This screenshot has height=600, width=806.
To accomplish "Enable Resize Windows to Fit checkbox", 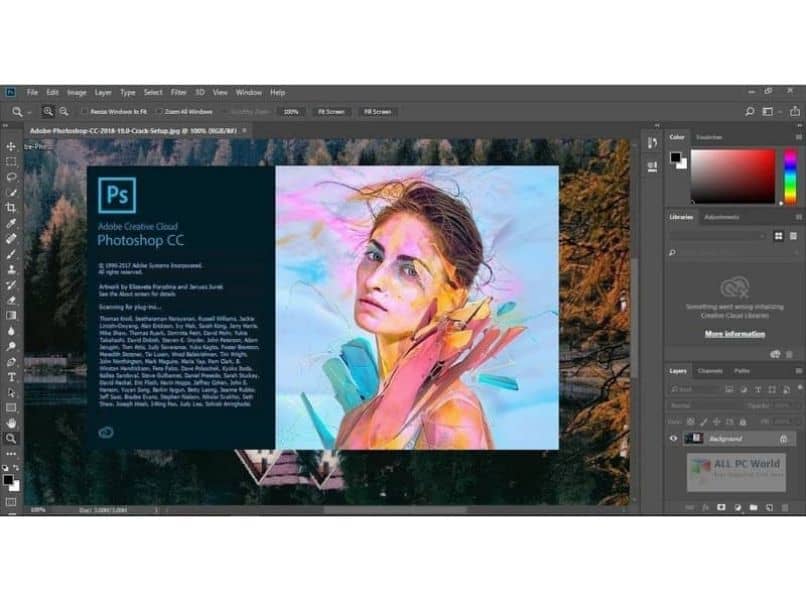I will pyautogui.click(x=85, y=112).
